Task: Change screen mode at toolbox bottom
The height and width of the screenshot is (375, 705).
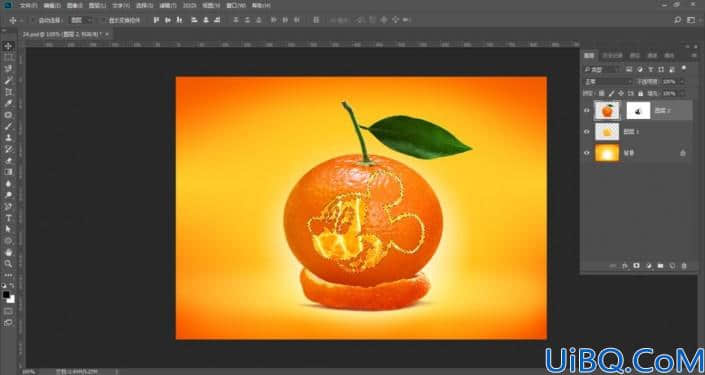Action: 9,322
